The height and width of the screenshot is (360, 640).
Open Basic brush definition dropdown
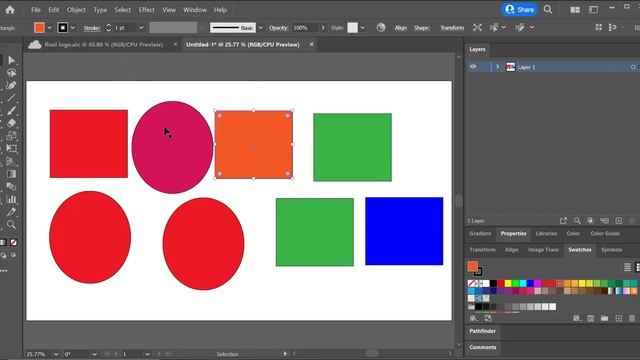[x=260, y=28]
